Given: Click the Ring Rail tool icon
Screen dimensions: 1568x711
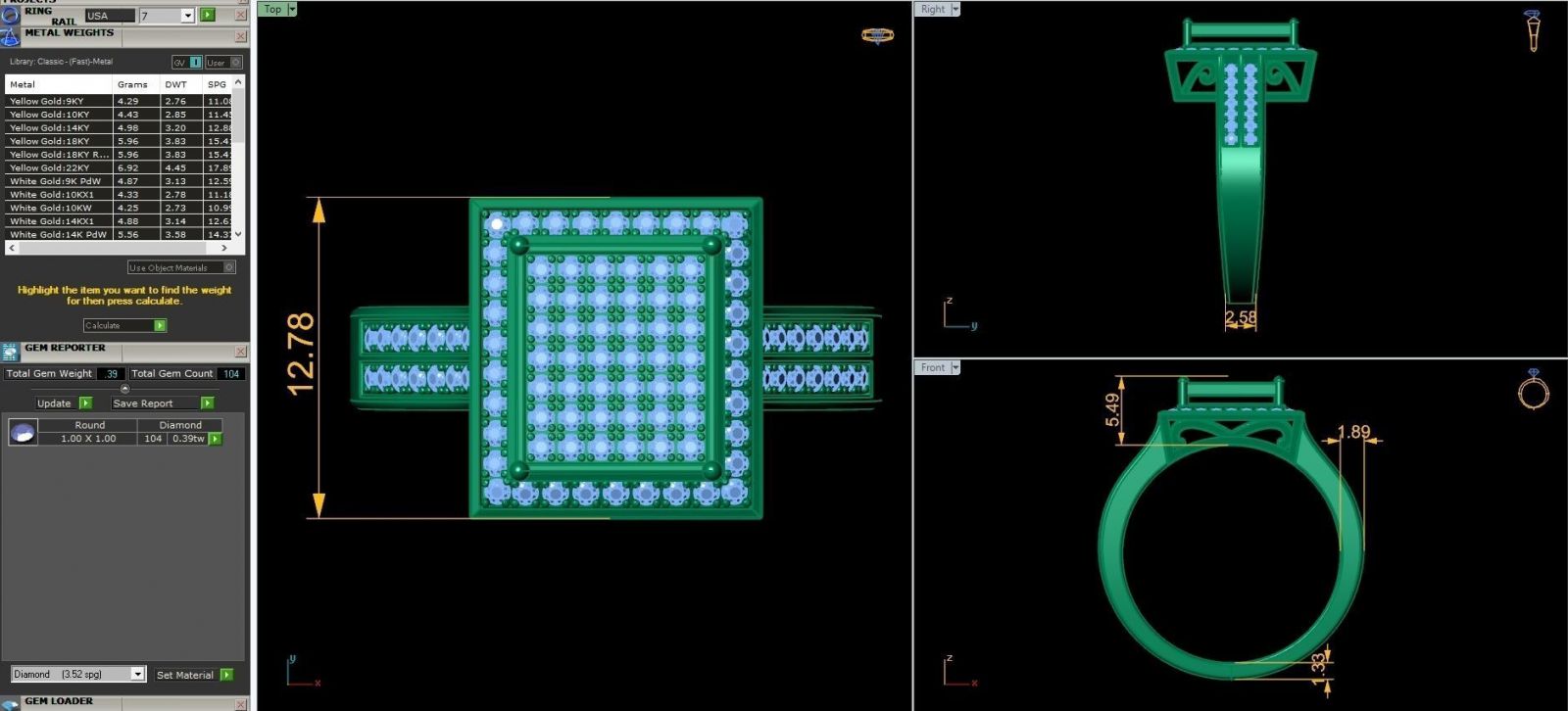Looking at the screenshot, I should pos(10,15).
